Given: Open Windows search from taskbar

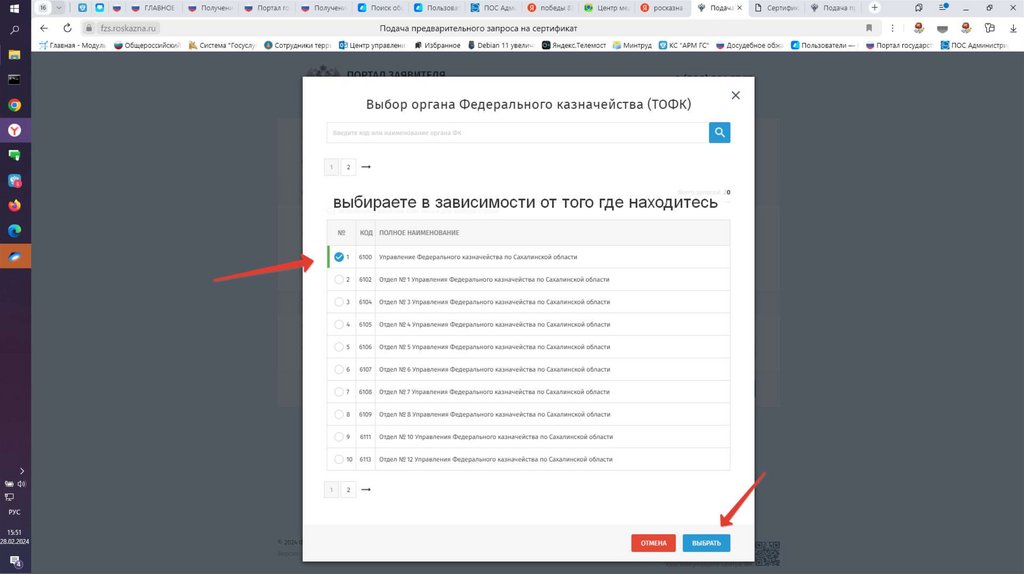Looking at the screenshot, I should pyautogui.click(x=14, y=31).
